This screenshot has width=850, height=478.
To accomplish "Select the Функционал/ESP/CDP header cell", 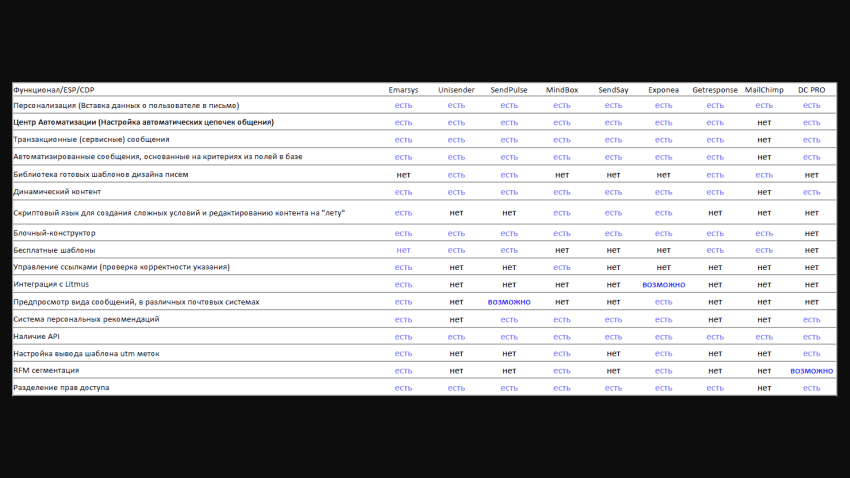I will click(54, 90).
